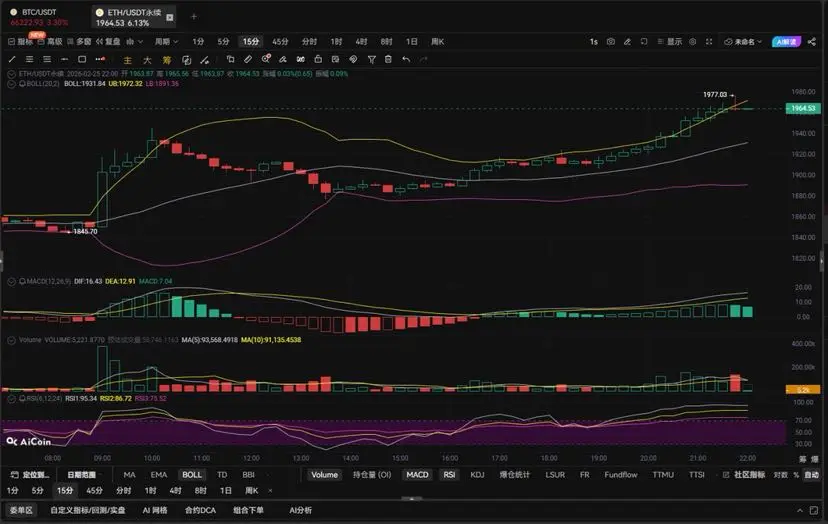828x524 pixels.
Task: Collapse the RSI(6,12,24) panel
Action: [x=11, y=398]
